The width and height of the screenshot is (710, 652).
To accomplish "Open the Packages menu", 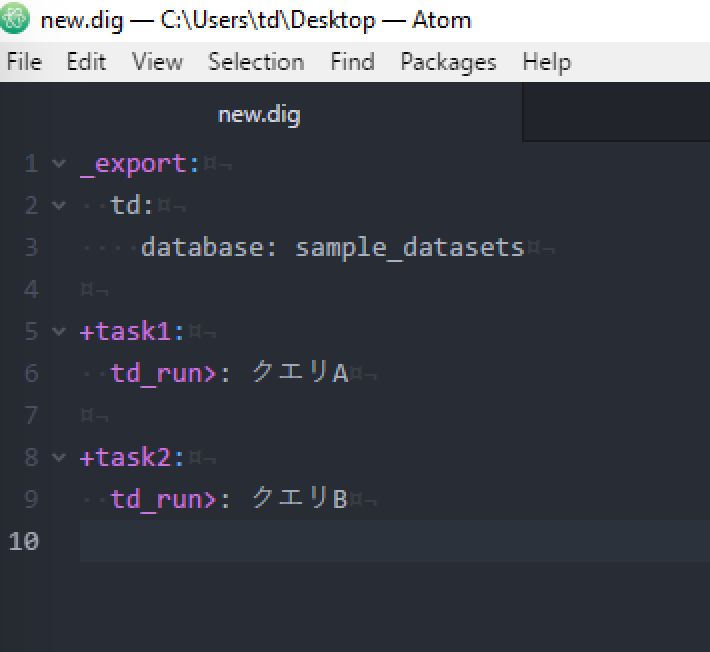I will tap(448, 62).
